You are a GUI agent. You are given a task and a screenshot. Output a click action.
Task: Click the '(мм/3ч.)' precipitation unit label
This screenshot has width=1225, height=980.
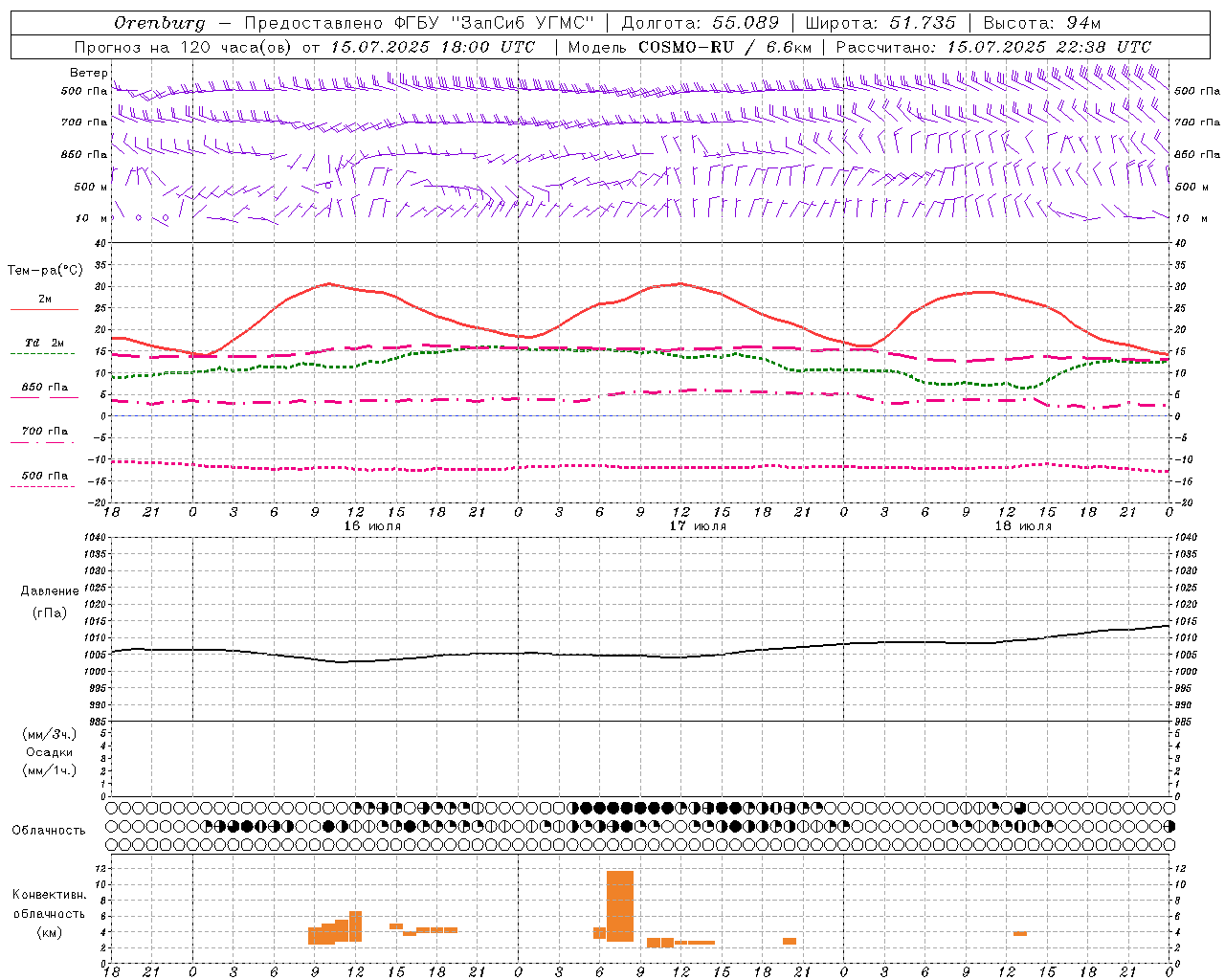(50, 734)
